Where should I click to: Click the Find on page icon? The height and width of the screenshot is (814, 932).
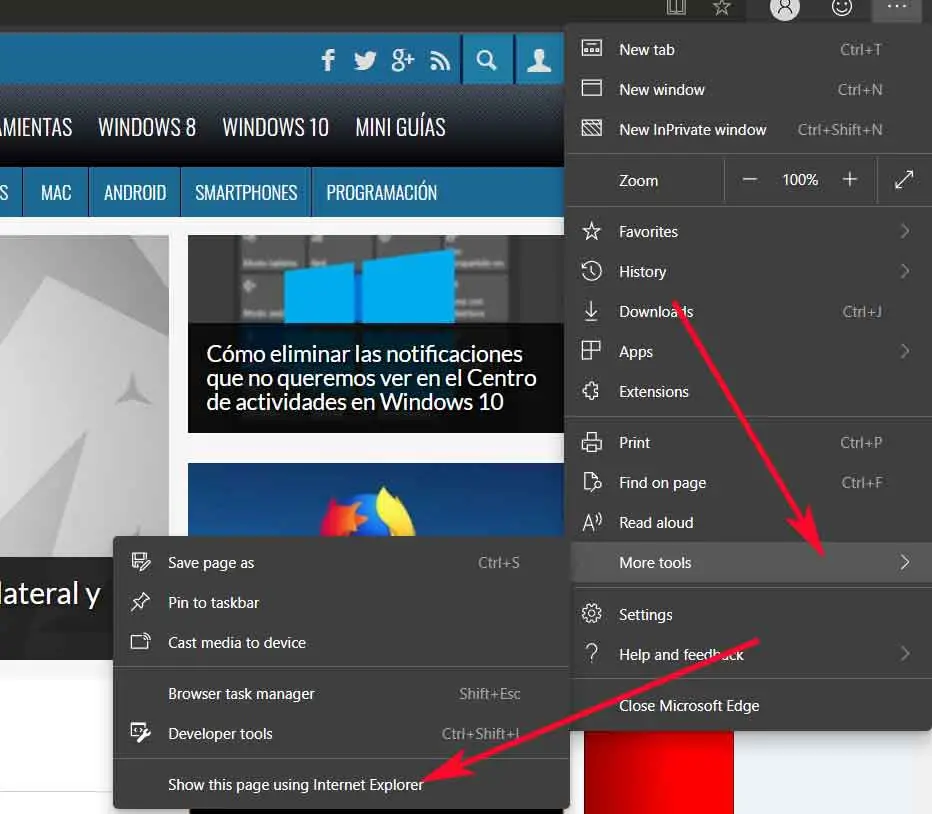[x=592, y=482]
